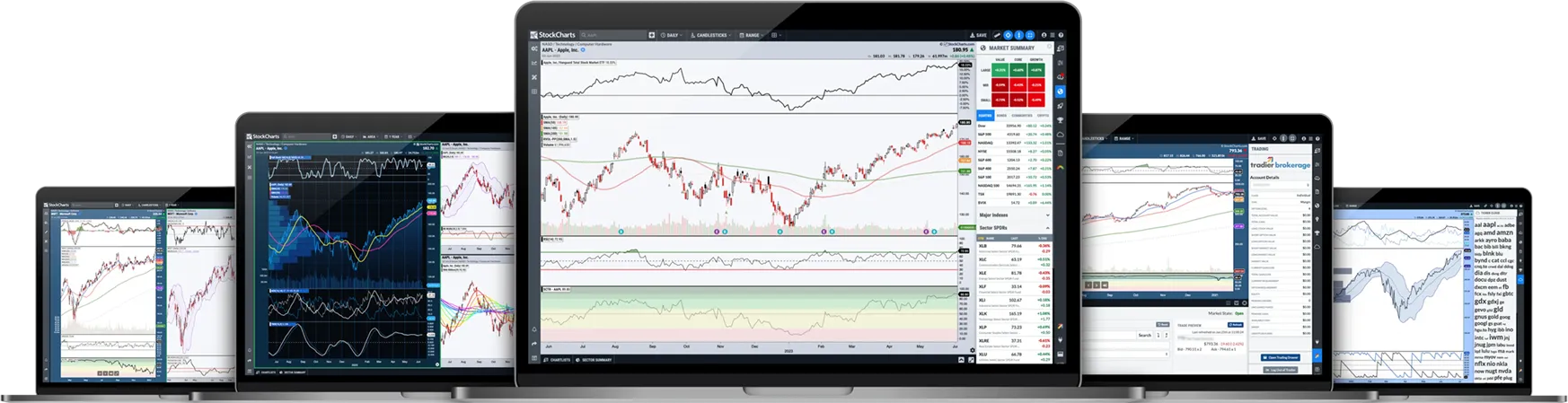
Task: Open the Candlesticks chart type dropdown
Action: [x=710, y=35]
